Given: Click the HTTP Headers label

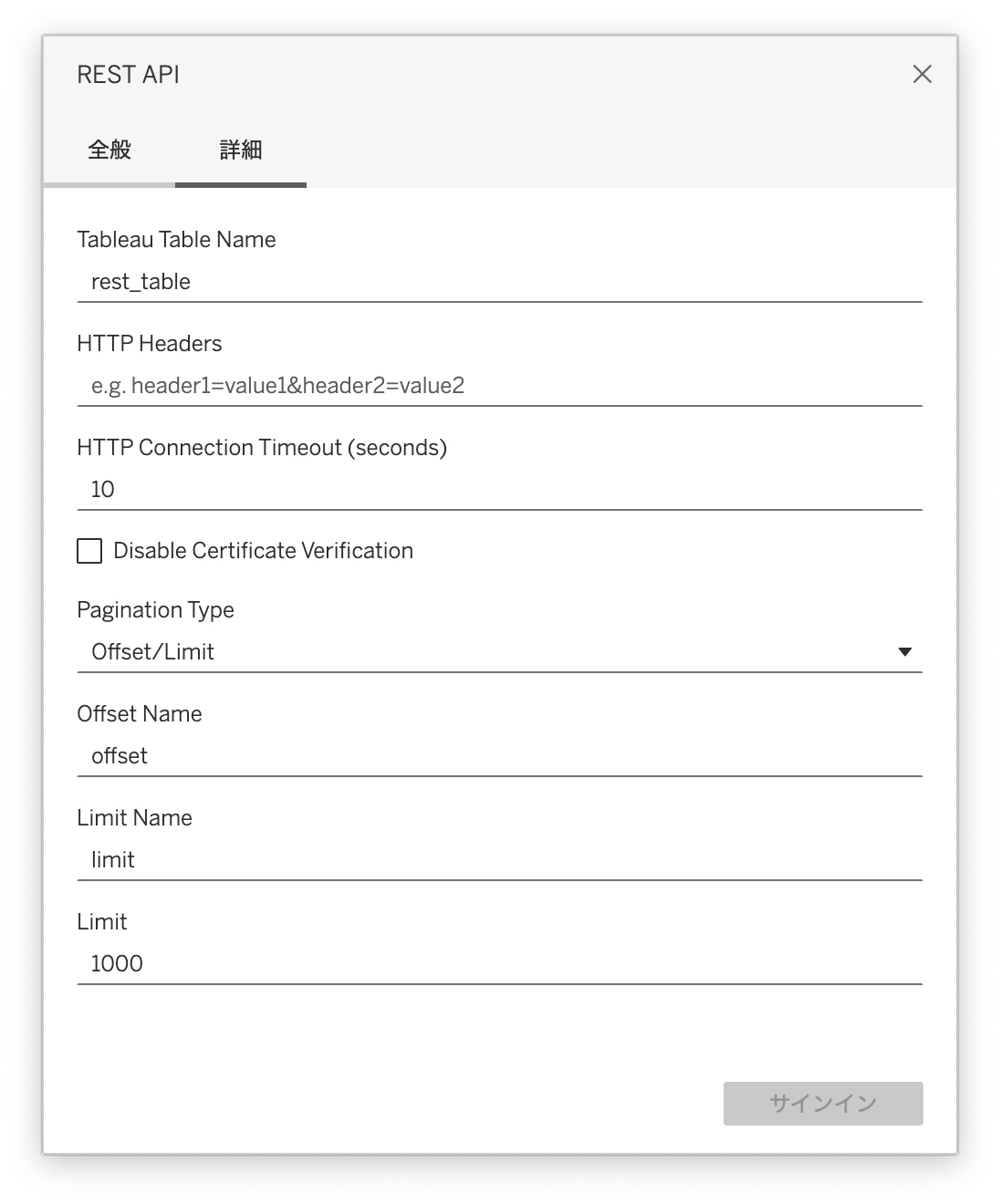Looking at the screenshot, I should [x=150, y=344].
